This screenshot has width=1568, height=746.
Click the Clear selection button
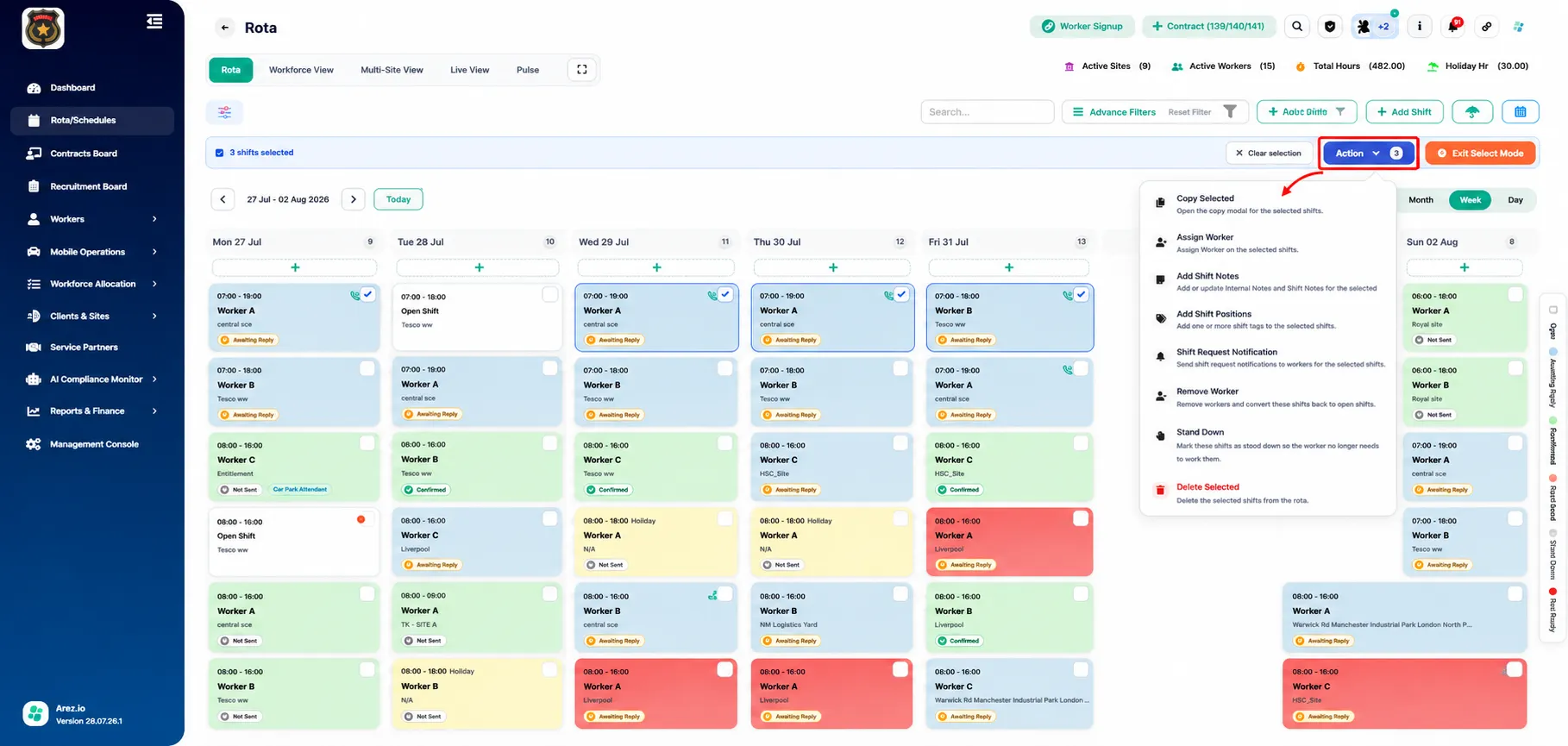point(1269,154)
